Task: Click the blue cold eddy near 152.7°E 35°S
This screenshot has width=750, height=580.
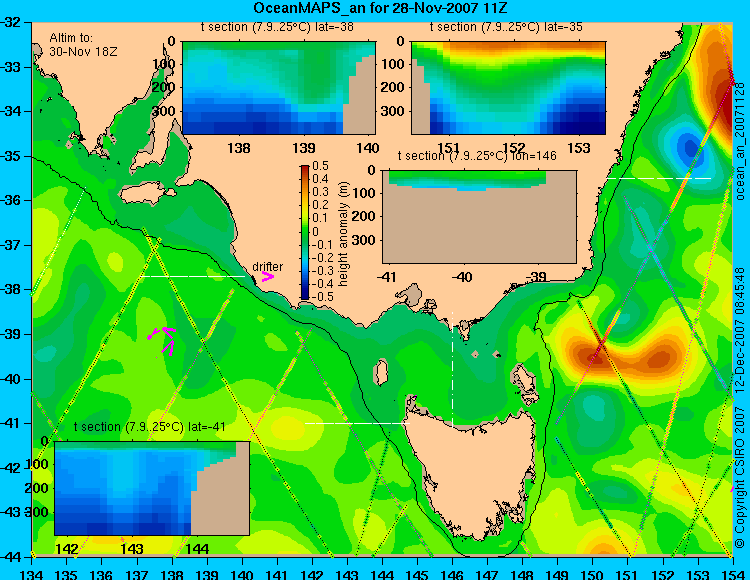Action: [689, 145]
